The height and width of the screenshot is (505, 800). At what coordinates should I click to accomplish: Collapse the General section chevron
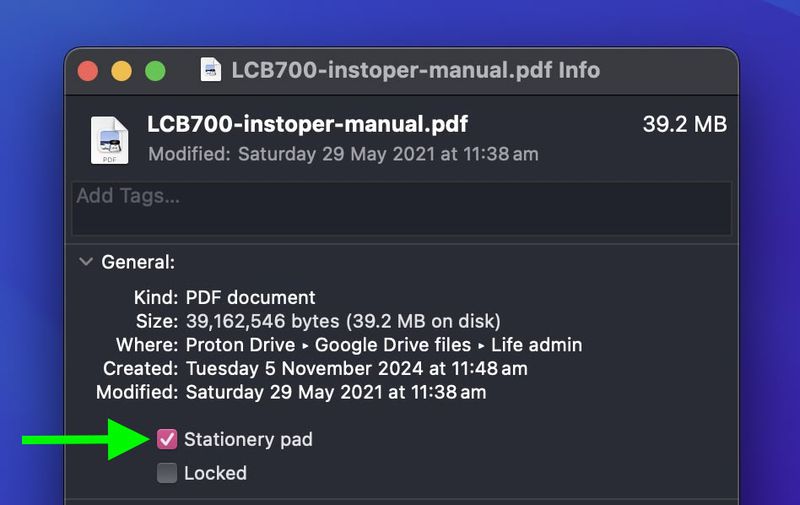pyautogui.click(x=86, y=262)
